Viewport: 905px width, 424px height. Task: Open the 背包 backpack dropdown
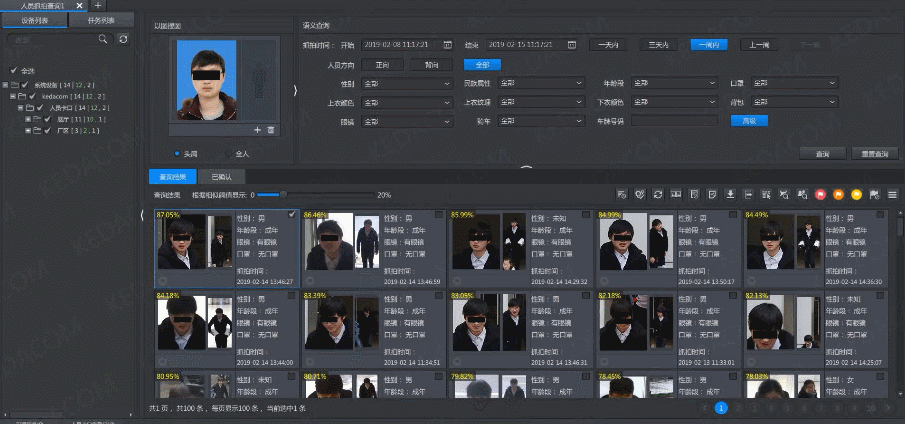coord(794,103)
